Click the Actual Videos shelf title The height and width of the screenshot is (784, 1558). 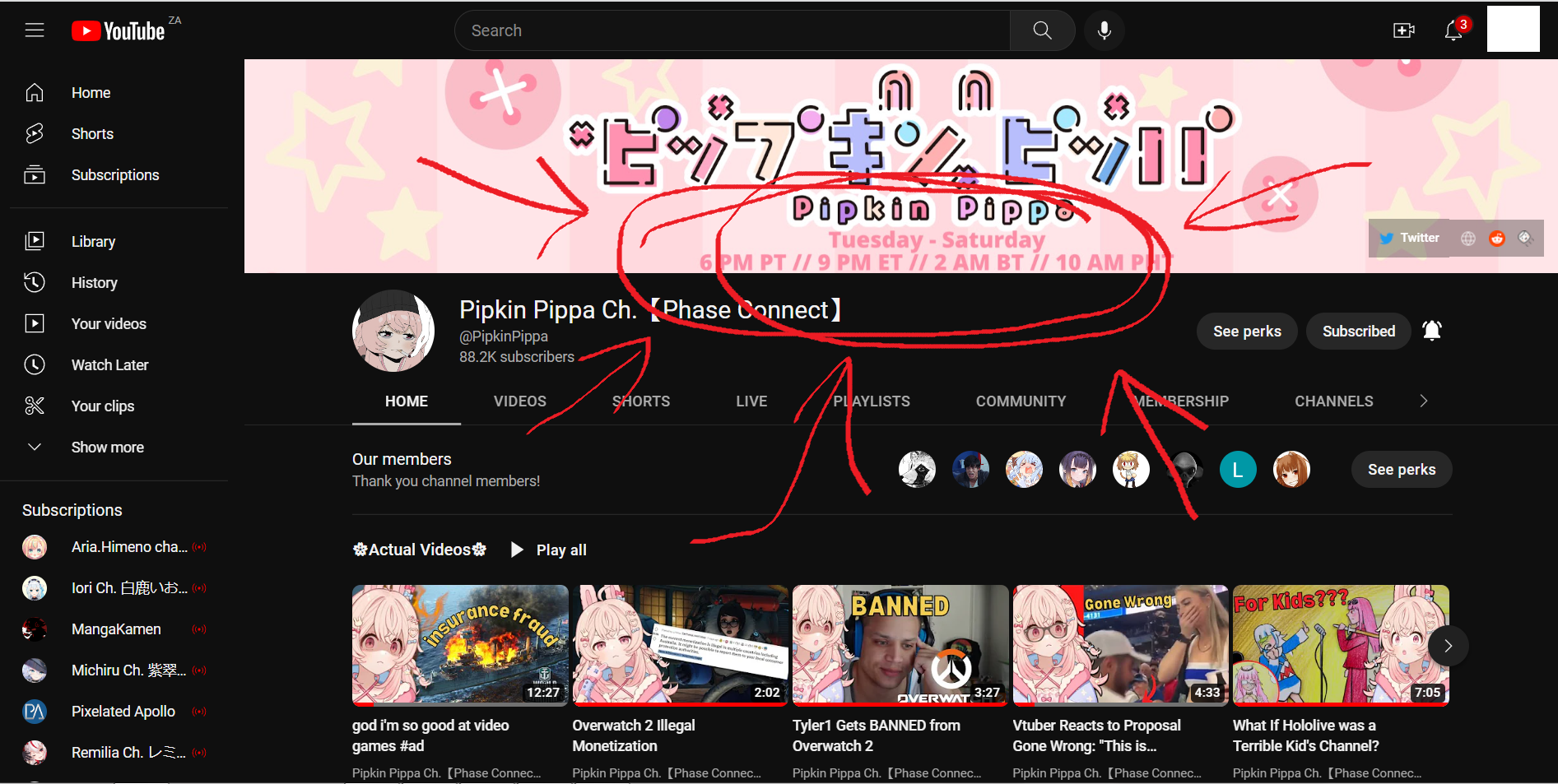click(420, 550)
